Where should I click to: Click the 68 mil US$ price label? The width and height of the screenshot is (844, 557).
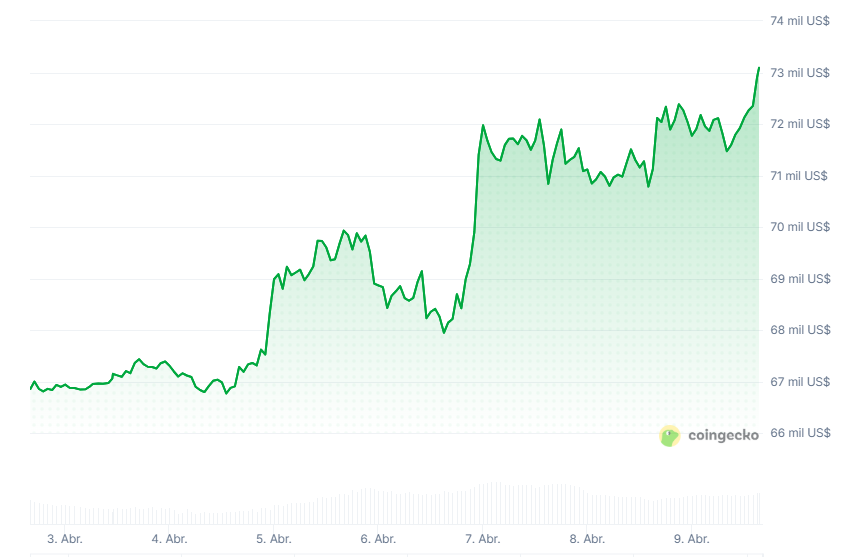pos(799,330)
